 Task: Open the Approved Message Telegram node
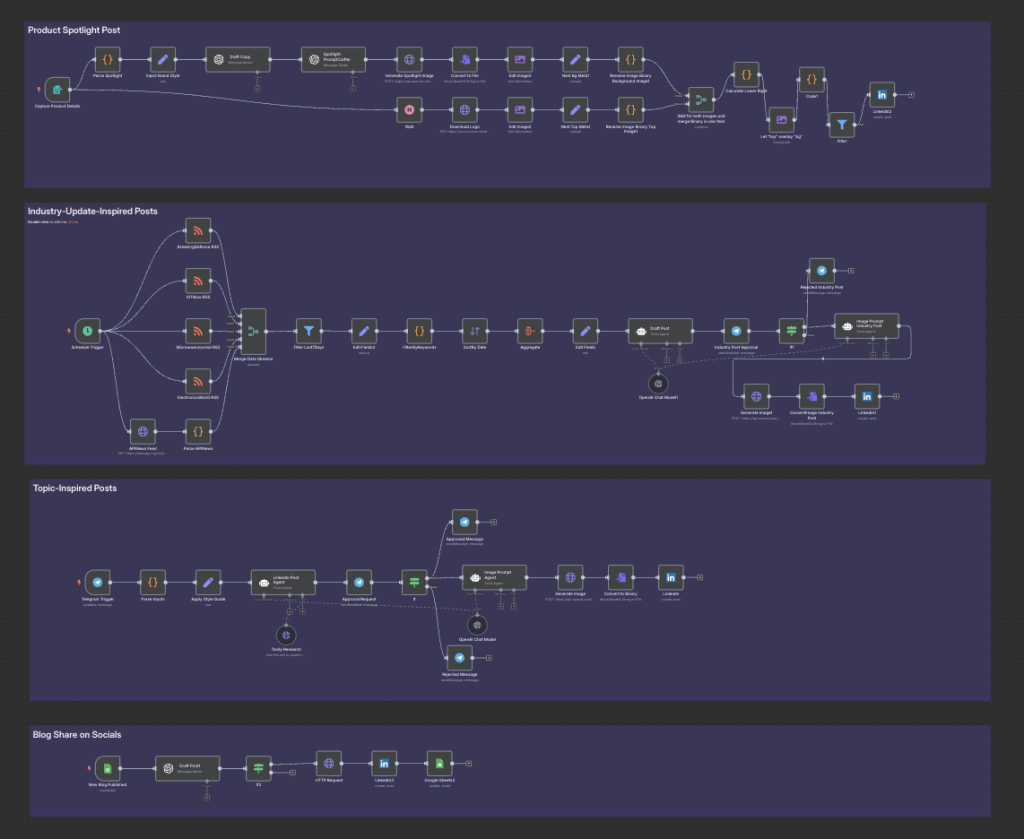click(x=464, y=522)
